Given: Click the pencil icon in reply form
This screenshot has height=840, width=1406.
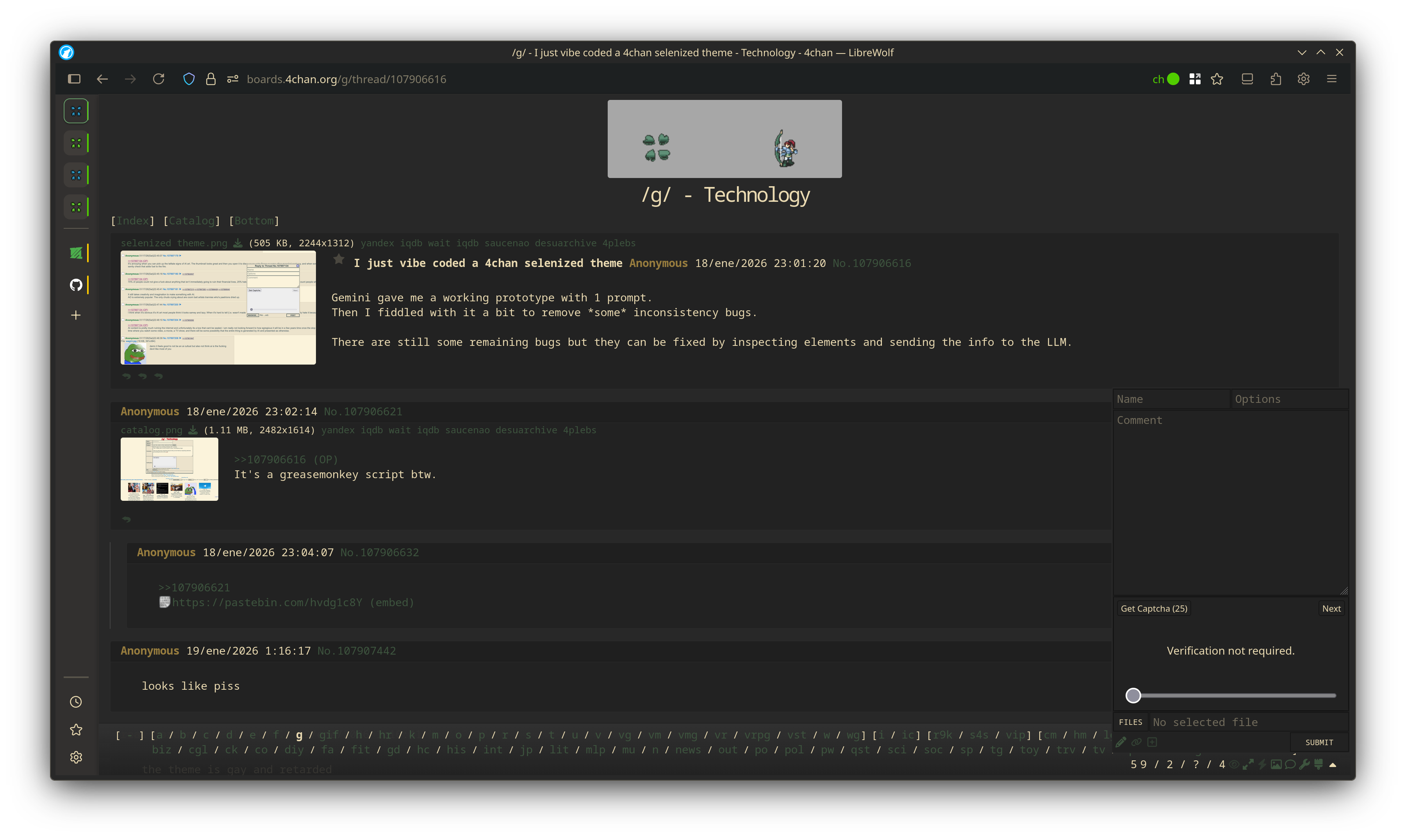Looking at the screenshot, I should [1121, 742].
